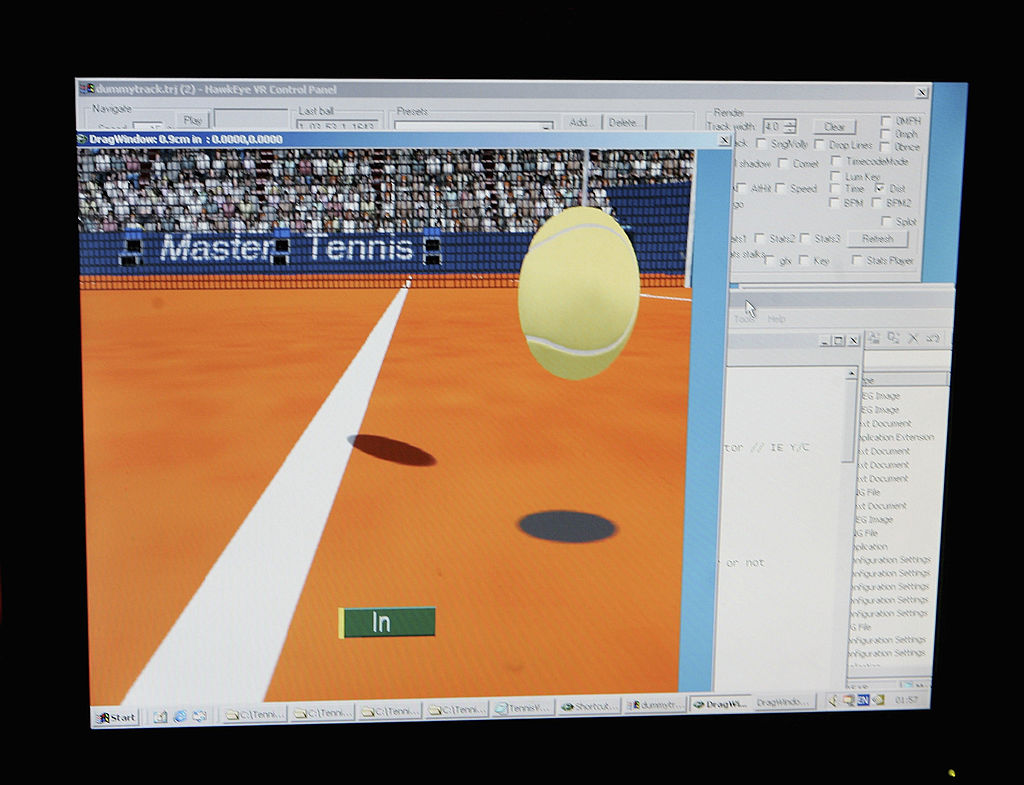The height and width of the screenshot is (785, 1024).
Task: Close the HawkEye VR Control Panel window
Action: [x=920, y=93]
